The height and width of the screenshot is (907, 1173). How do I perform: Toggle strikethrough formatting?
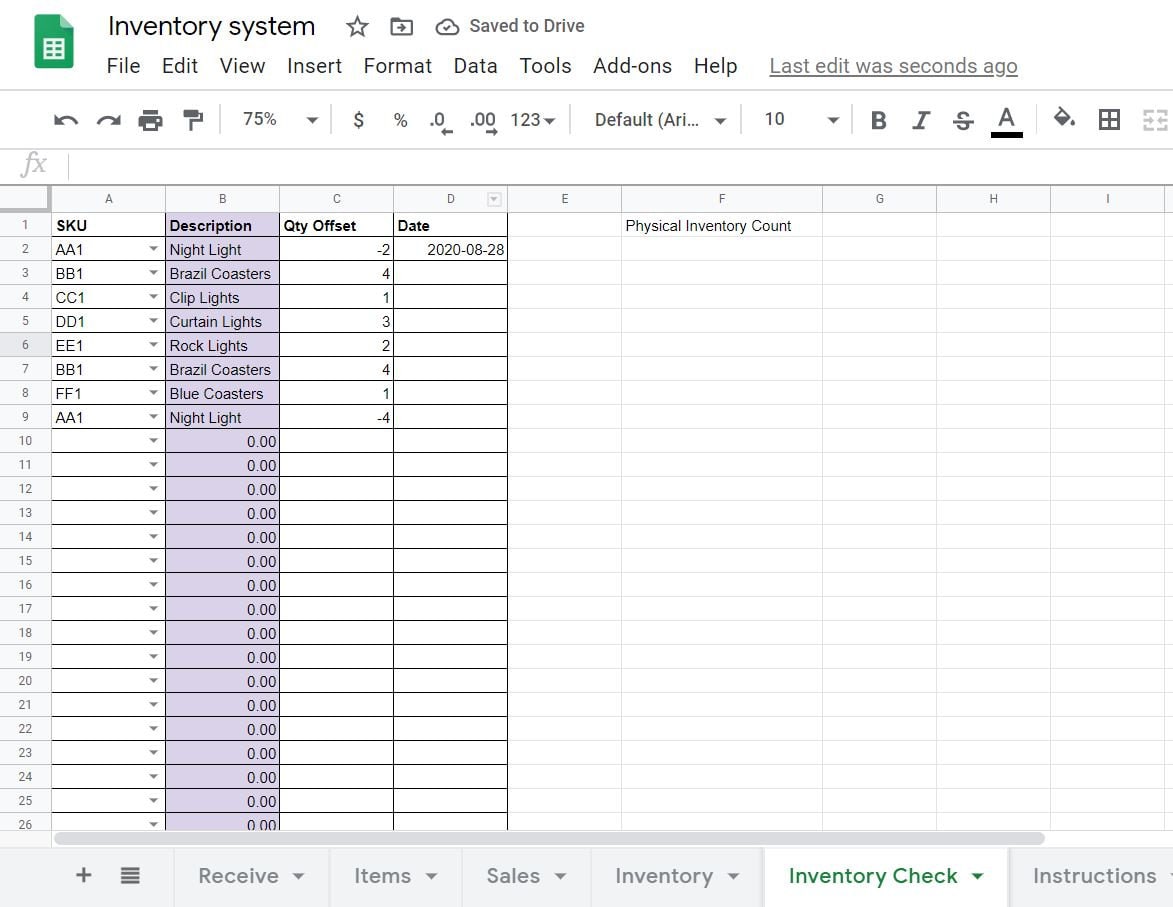961,119
